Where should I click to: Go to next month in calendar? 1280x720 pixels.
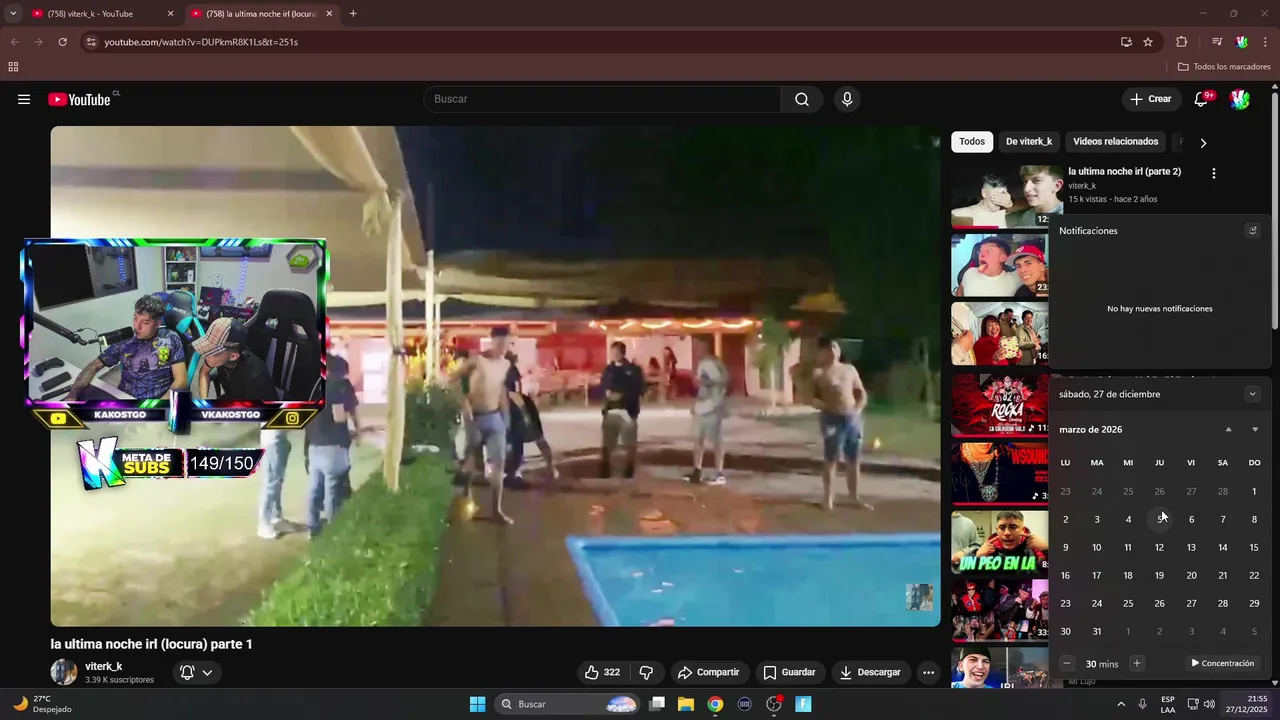1255,429
